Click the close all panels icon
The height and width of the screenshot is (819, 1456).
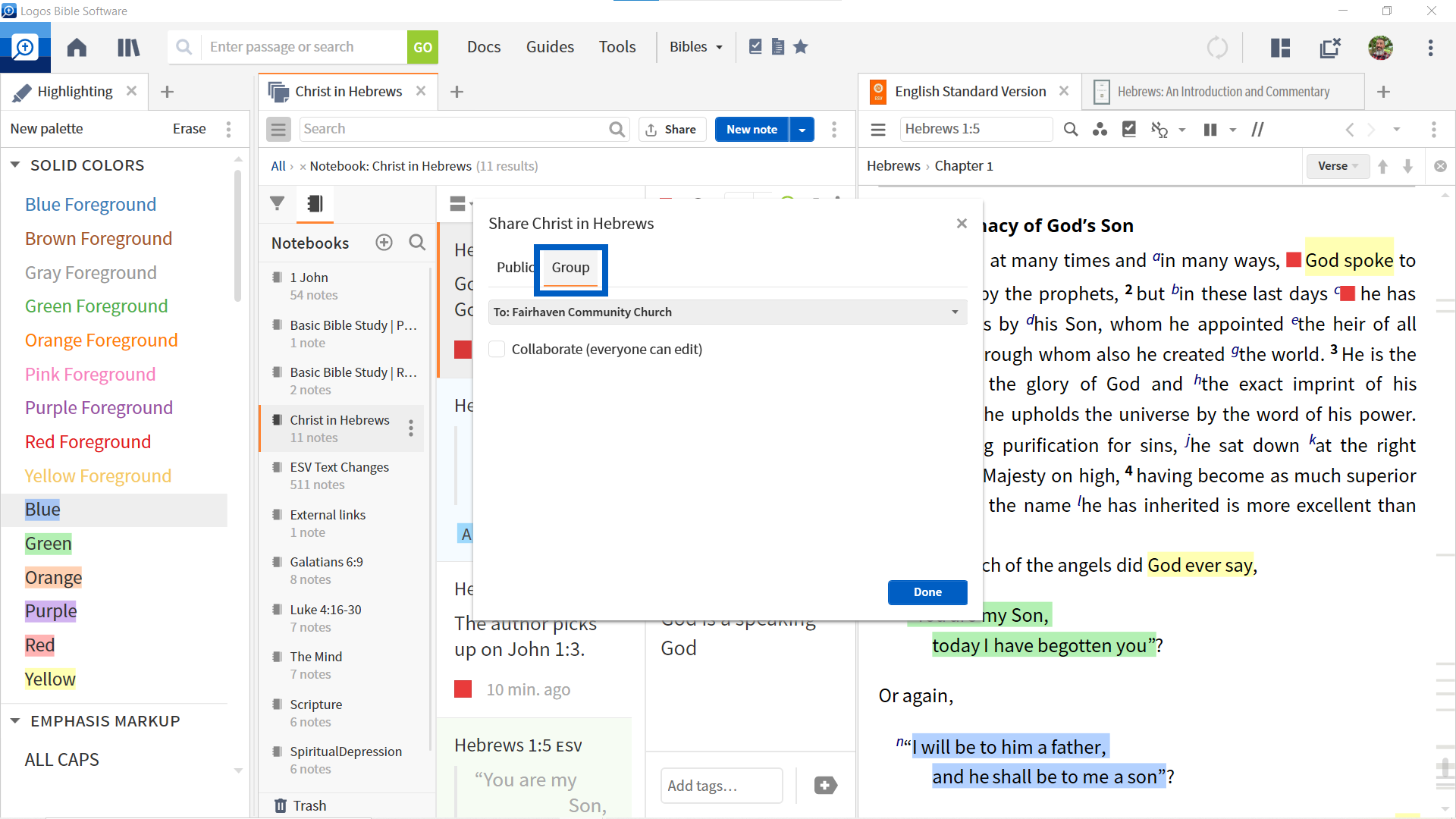coord(1330,47)
